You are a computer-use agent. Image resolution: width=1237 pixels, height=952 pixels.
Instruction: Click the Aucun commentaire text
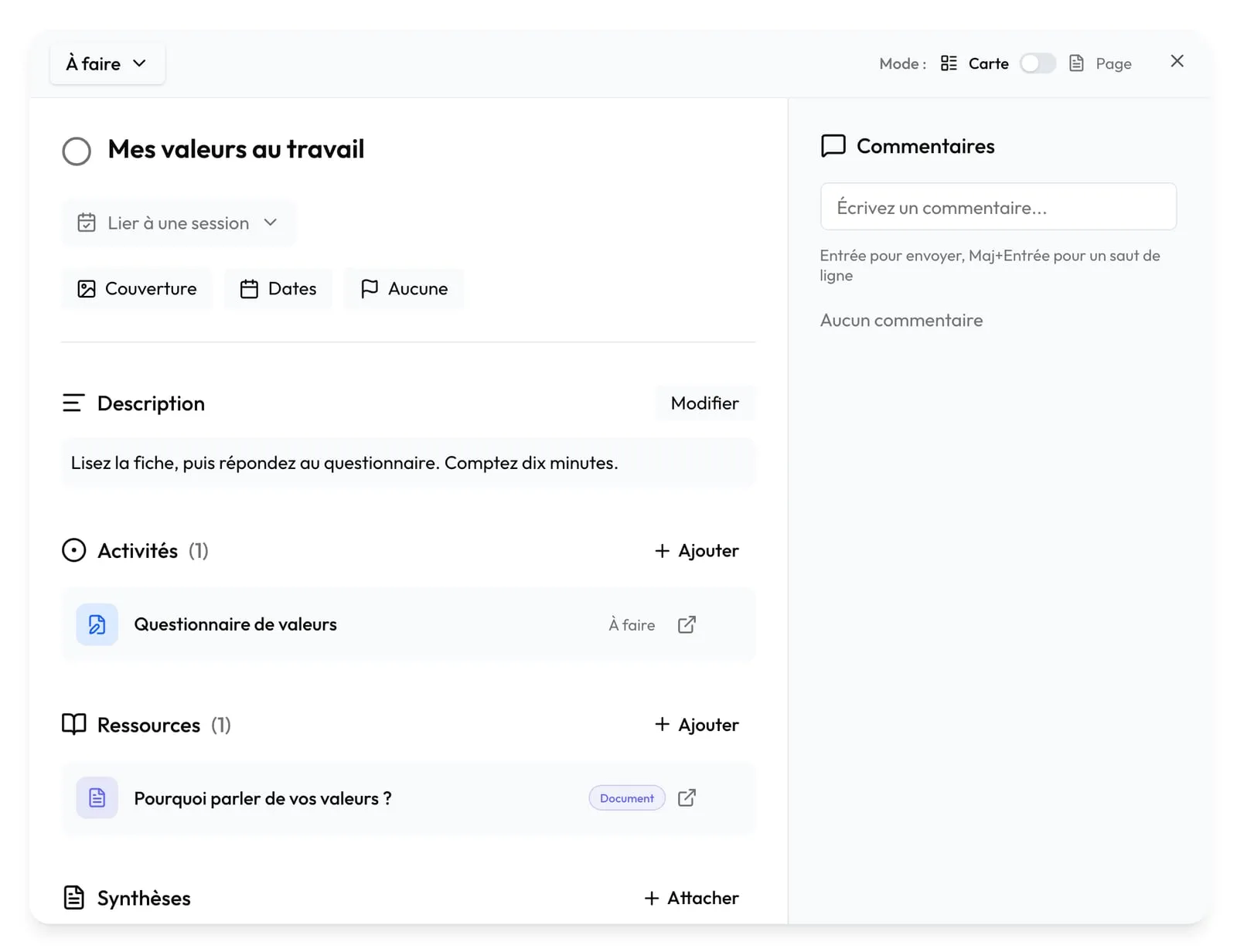pyautogui.click(x=901, y=320)
